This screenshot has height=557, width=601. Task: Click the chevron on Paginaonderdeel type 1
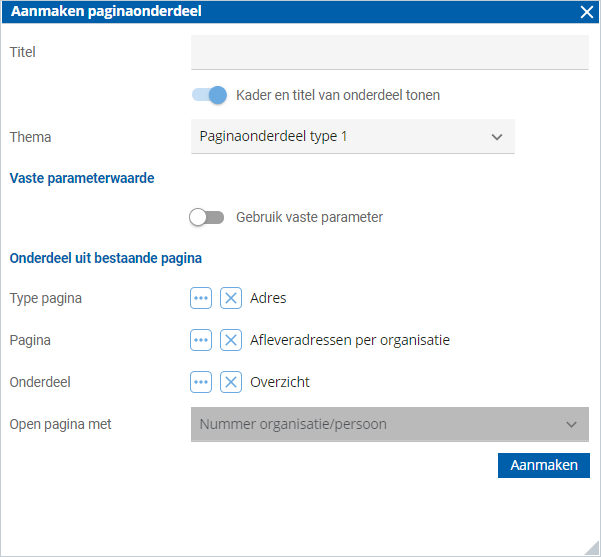click(x=497, y=137)
